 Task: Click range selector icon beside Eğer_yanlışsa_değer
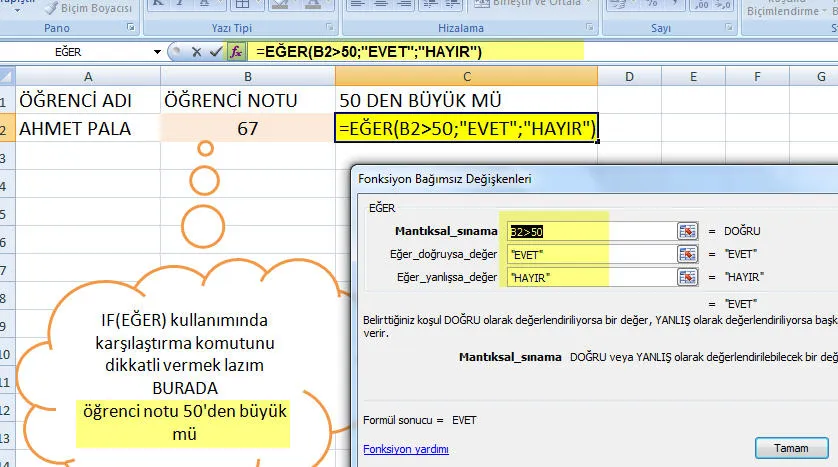click(x=686, y=277)
